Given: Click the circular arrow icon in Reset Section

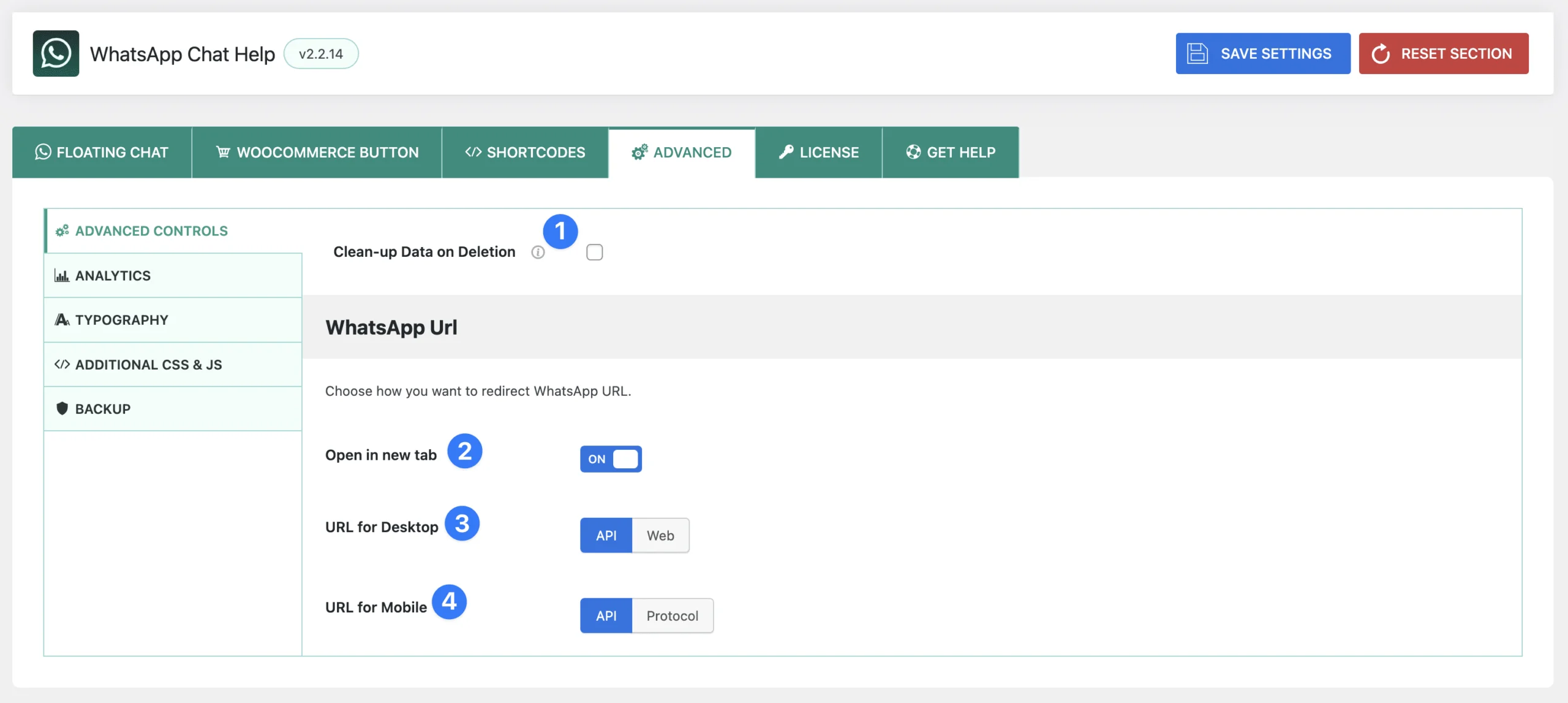Looking at the screenshot, I should 1381,54.
